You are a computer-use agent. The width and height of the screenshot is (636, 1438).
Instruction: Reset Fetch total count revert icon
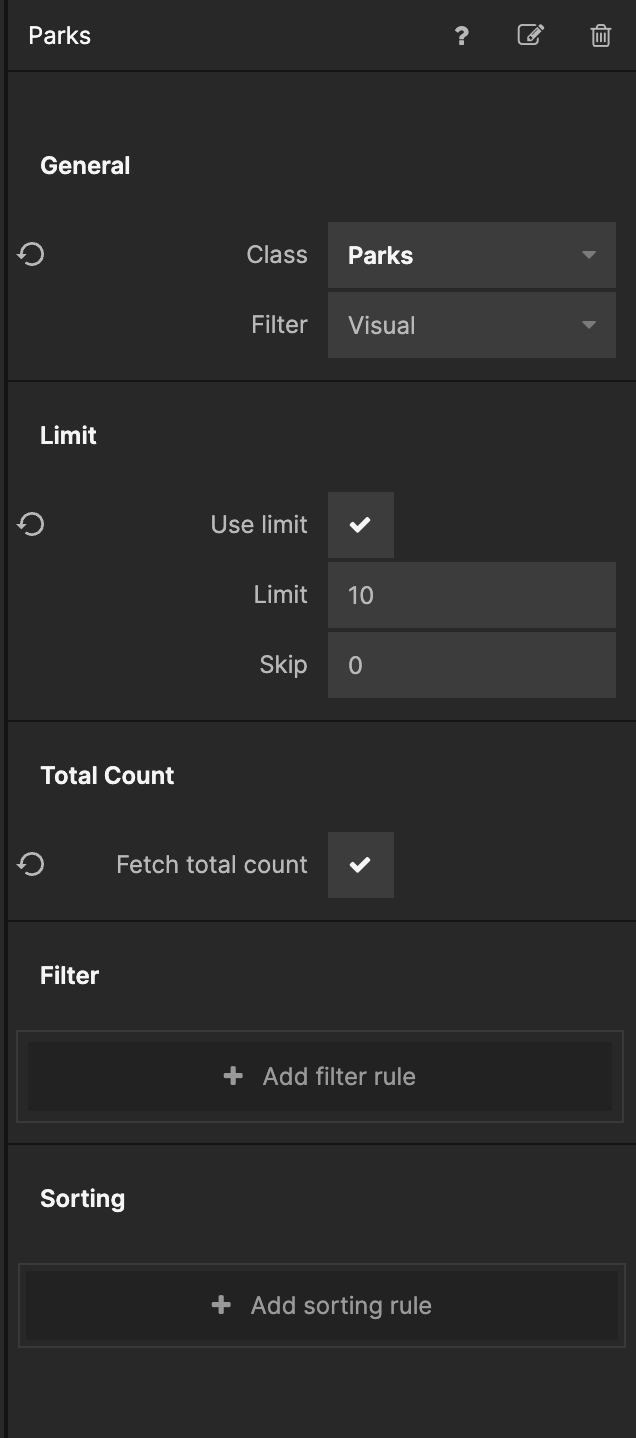point(31,864)
